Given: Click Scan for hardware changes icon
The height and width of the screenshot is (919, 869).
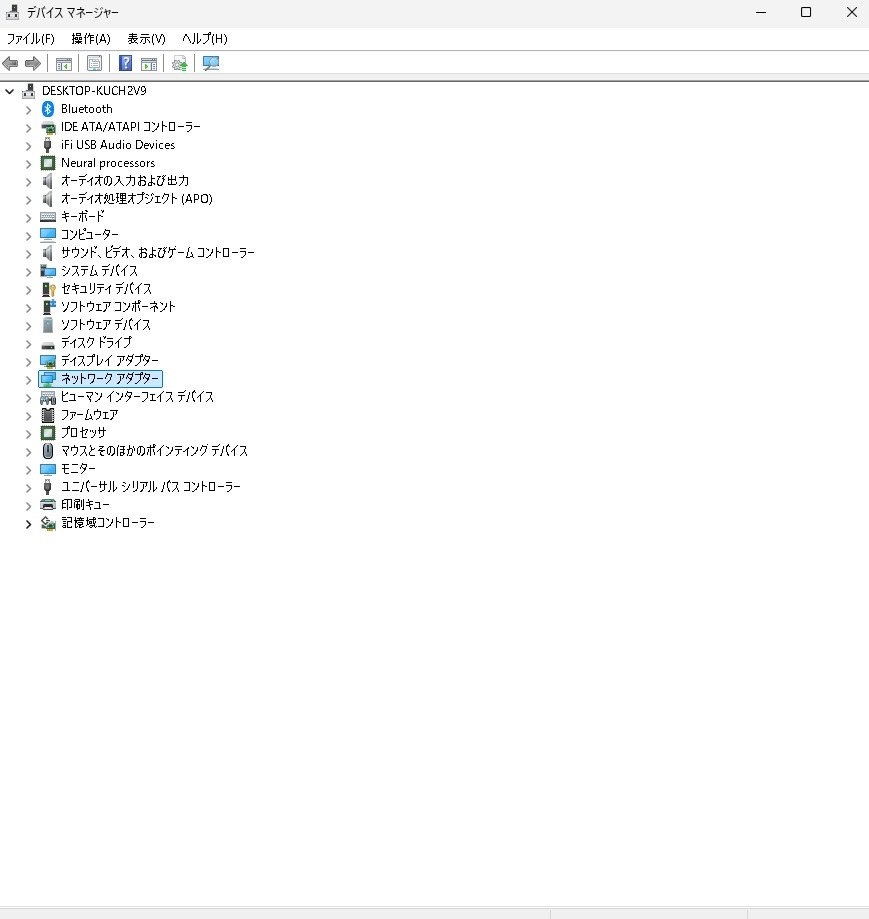Looking at the screenshot, I should (211, 64).
